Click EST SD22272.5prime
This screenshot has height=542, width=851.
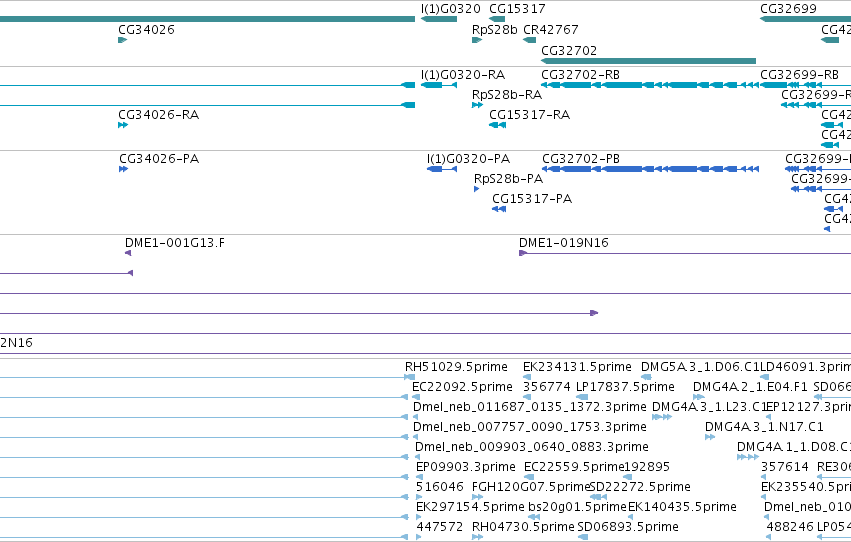(x=640, y=487)
